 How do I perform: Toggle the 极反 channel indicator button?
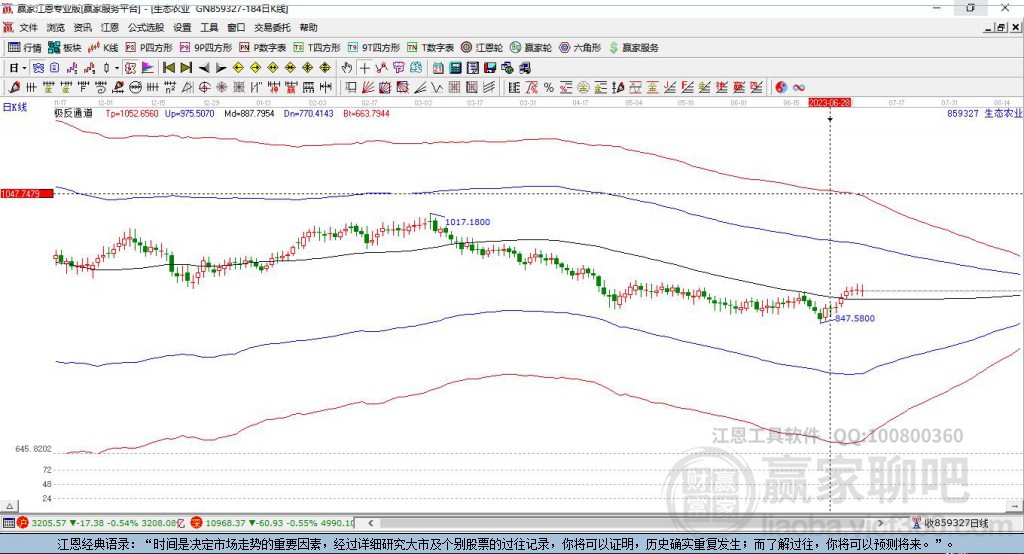(130, 68)
